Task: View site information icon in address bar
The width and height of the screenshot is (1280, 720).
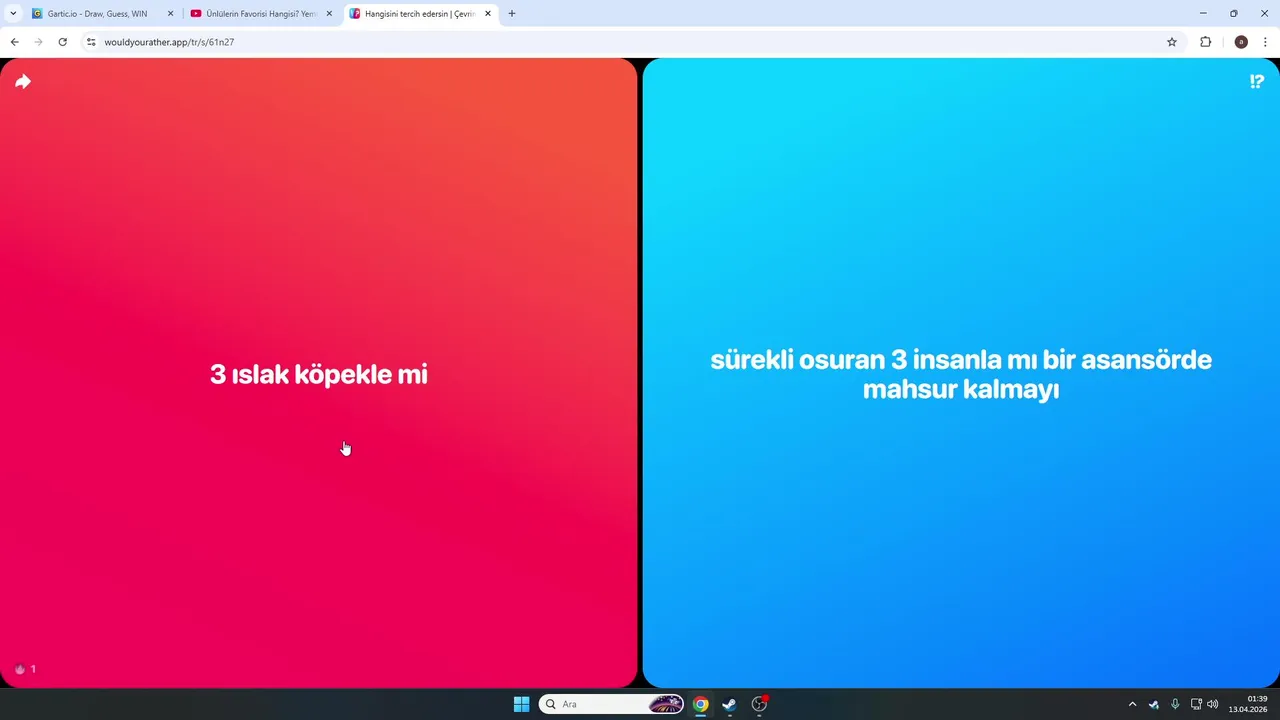Action: [x=91, y=42]
